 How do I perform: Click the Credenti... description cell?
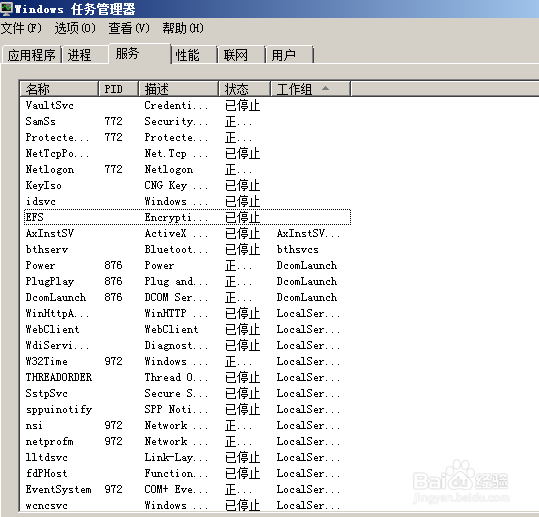(x=176, y=105)
